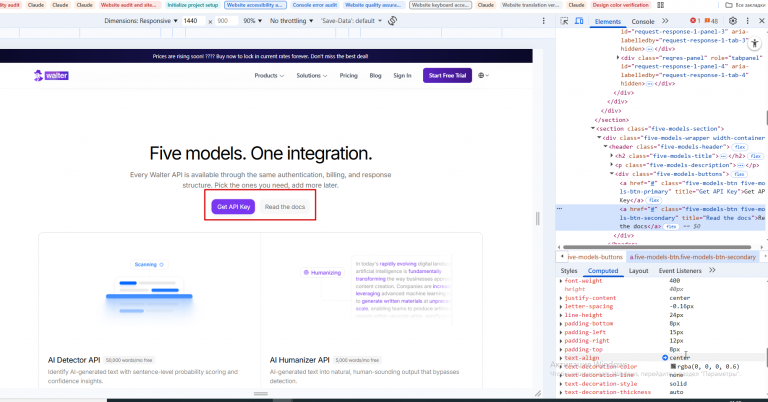
Task: Switch to the Elements panel tab
Action: [x=607, y=22]
